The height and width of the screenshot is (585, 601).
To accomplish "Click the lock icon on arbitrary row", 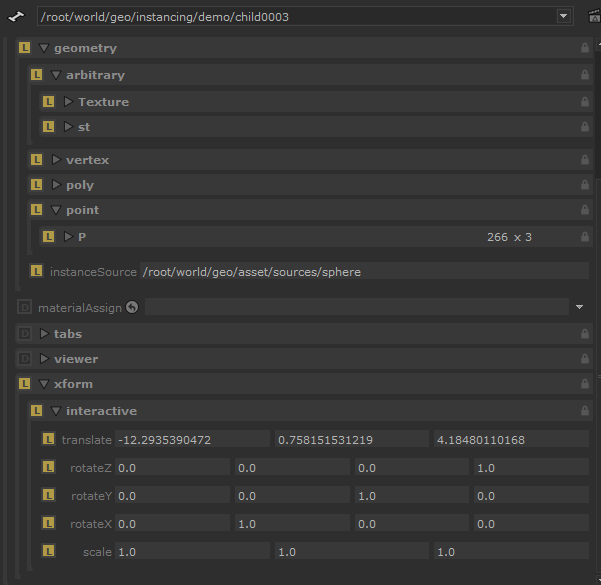I will [585, 74].
